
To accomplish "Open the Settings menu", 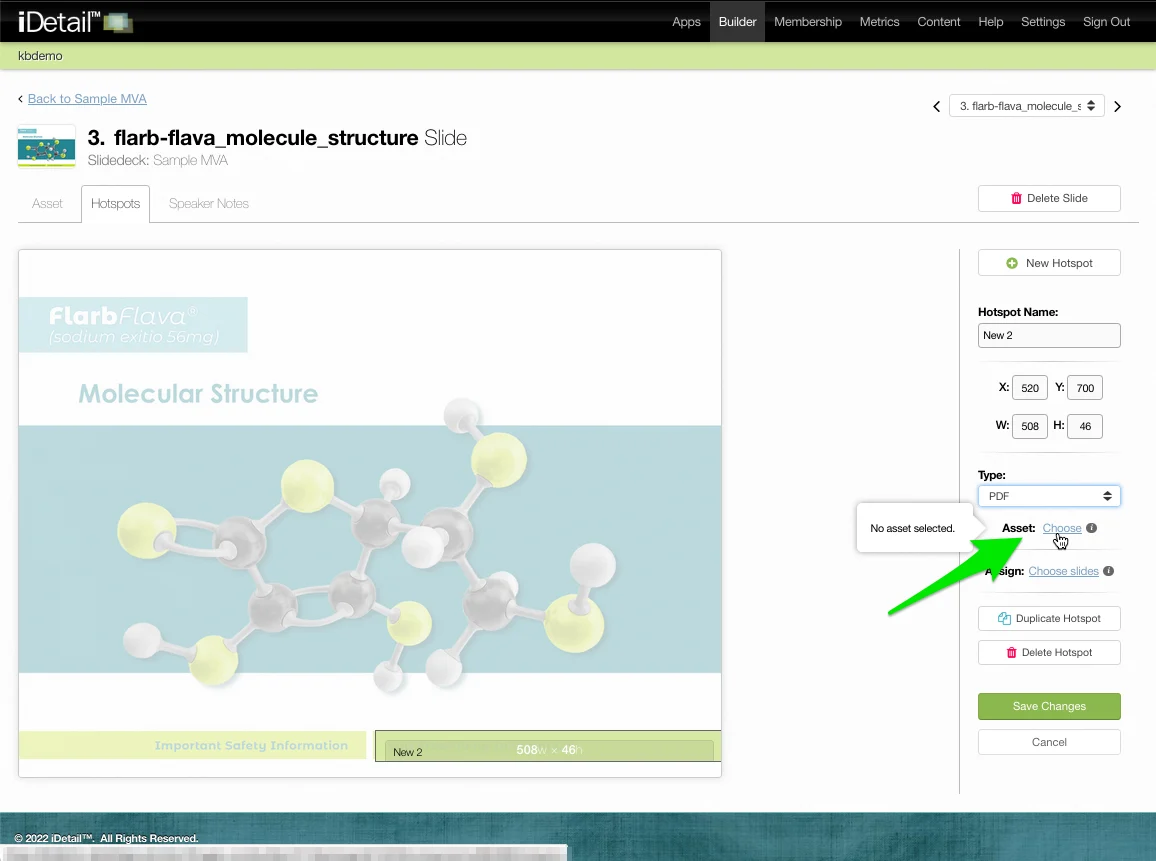I will [1043, 21].
